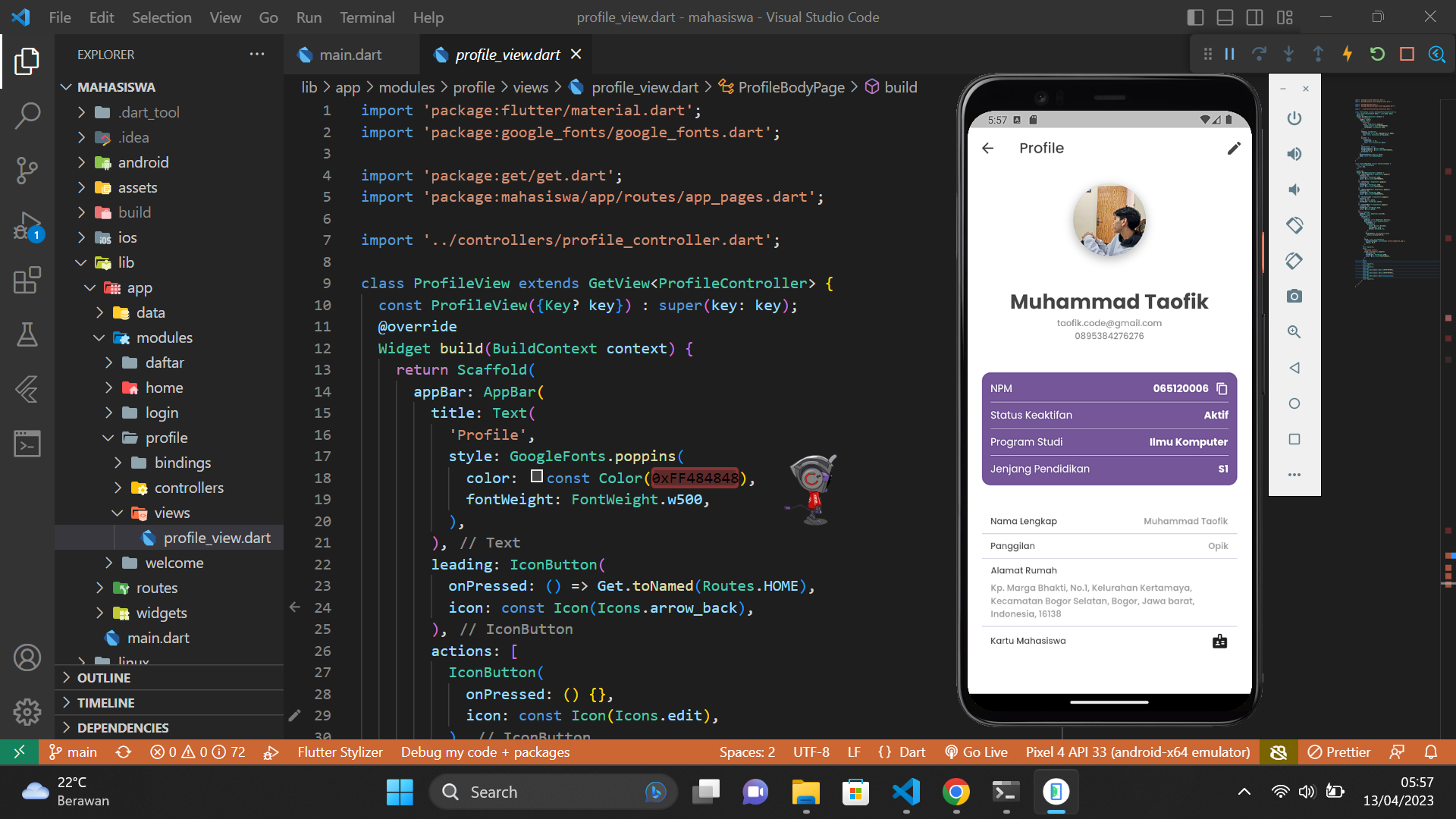Stop the debug session
The width and height of the screenshot is (1456, 819).
(x=1407, y=54)
